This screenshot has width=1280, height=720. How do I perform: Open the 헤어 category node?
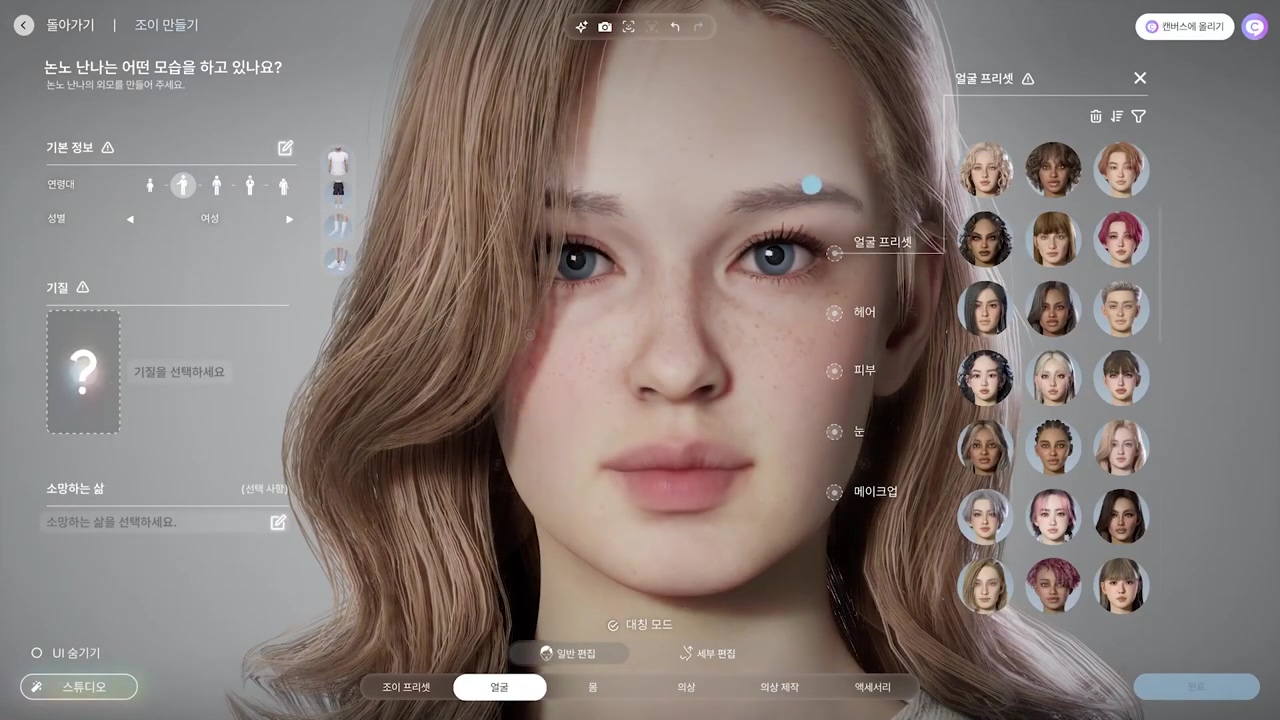click(835, 314)
